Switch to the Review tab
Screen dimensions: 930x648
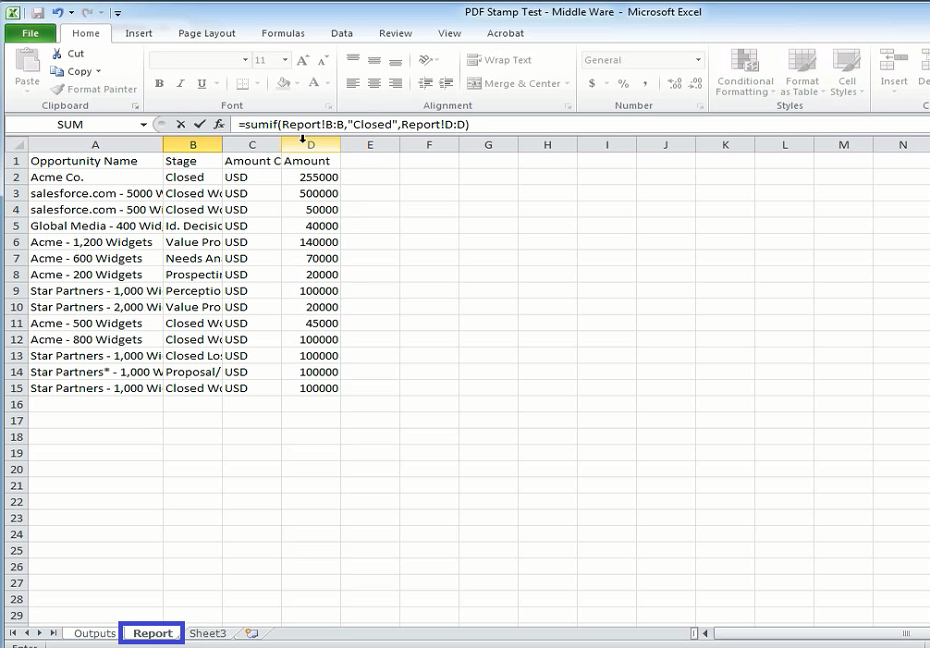(x=396, y=34)
